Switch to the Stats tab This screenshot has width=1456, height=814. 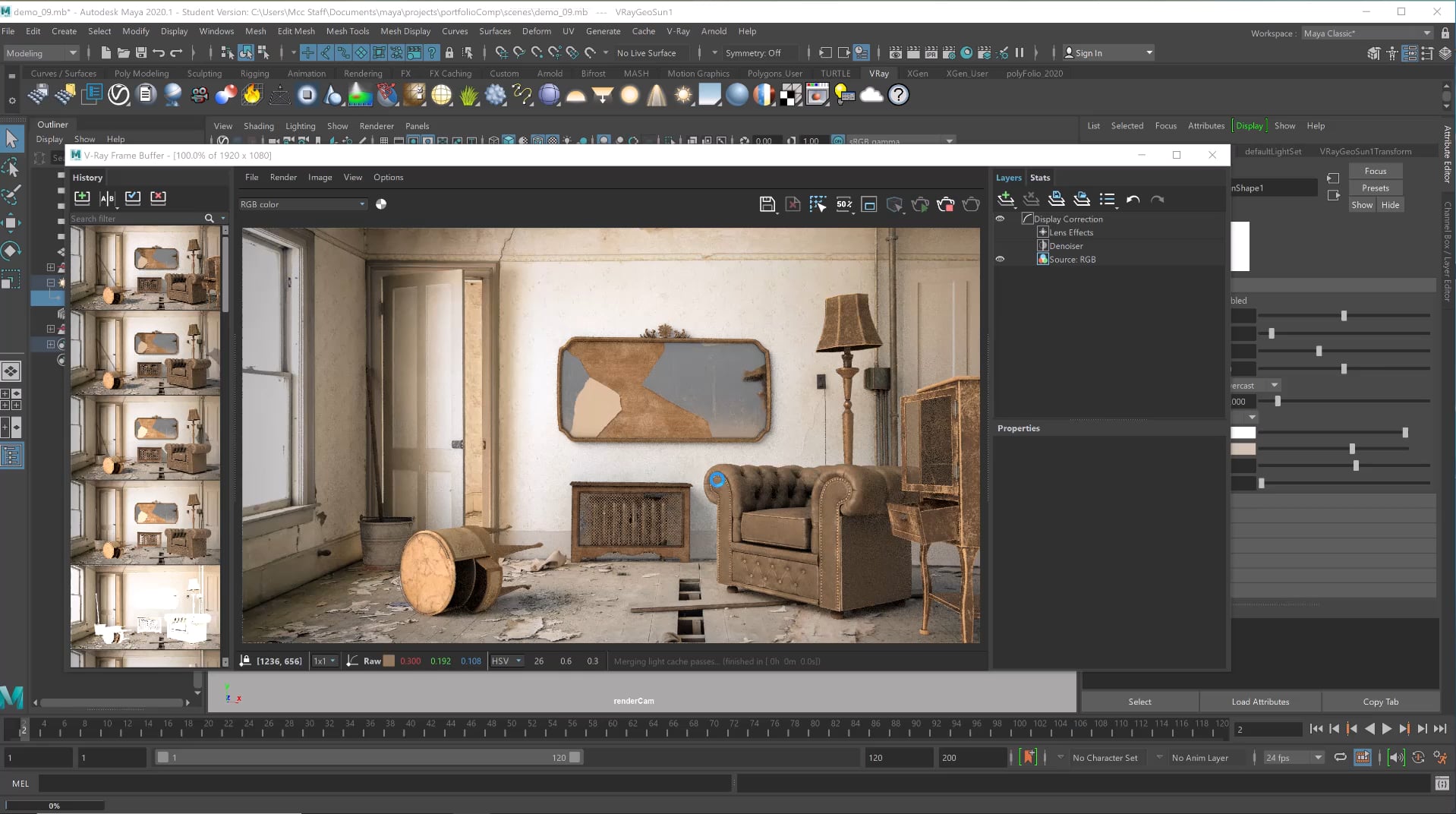pyautogui.click(x=1039, y=177)
